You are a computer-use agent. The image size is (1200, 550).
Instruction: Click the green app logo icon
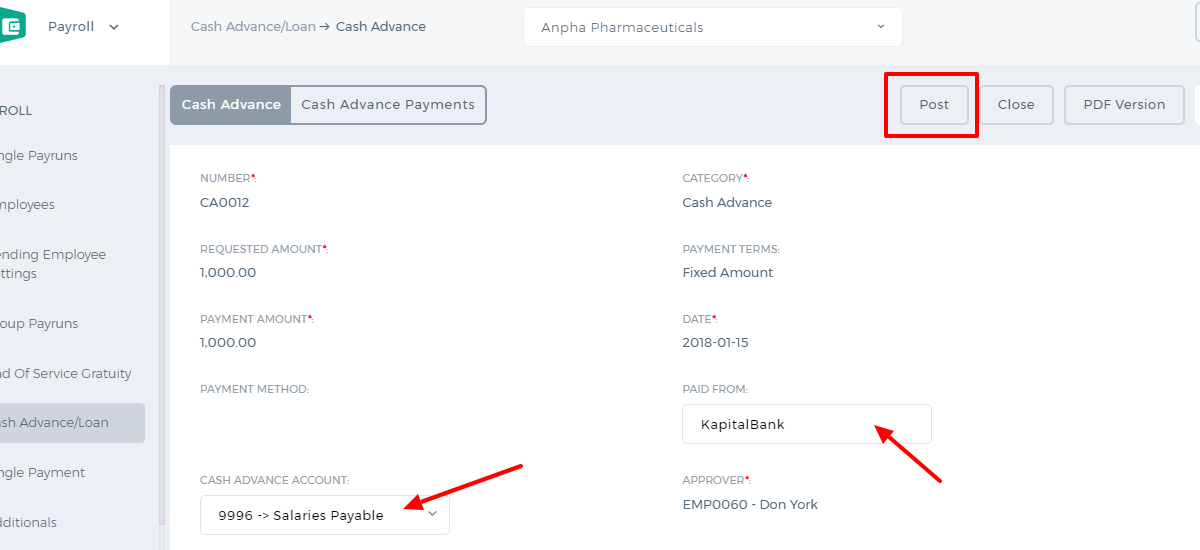point(12,27)
